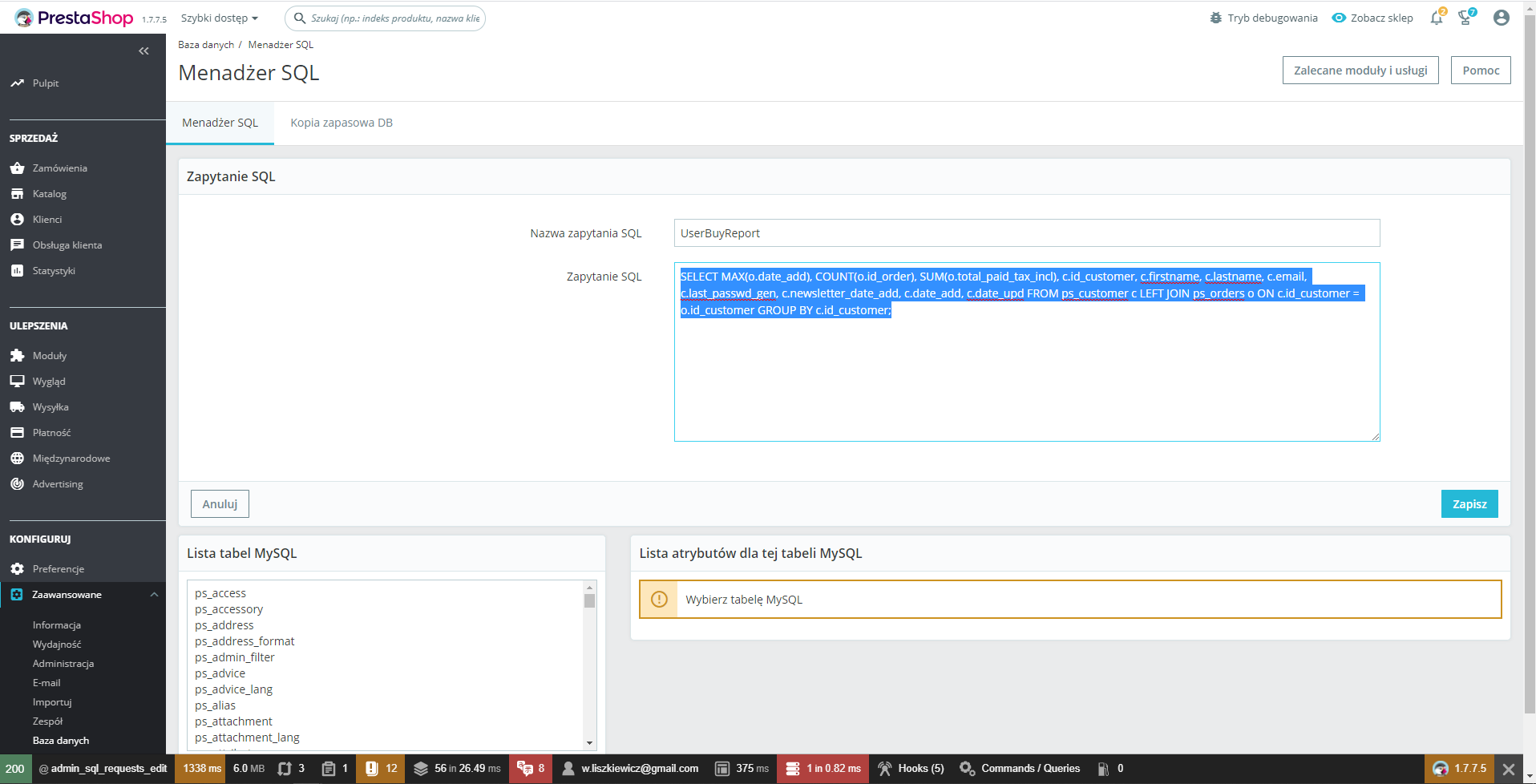Click the Anuluj cancel button
1536x784 pixels.
[x=220, y=504]
